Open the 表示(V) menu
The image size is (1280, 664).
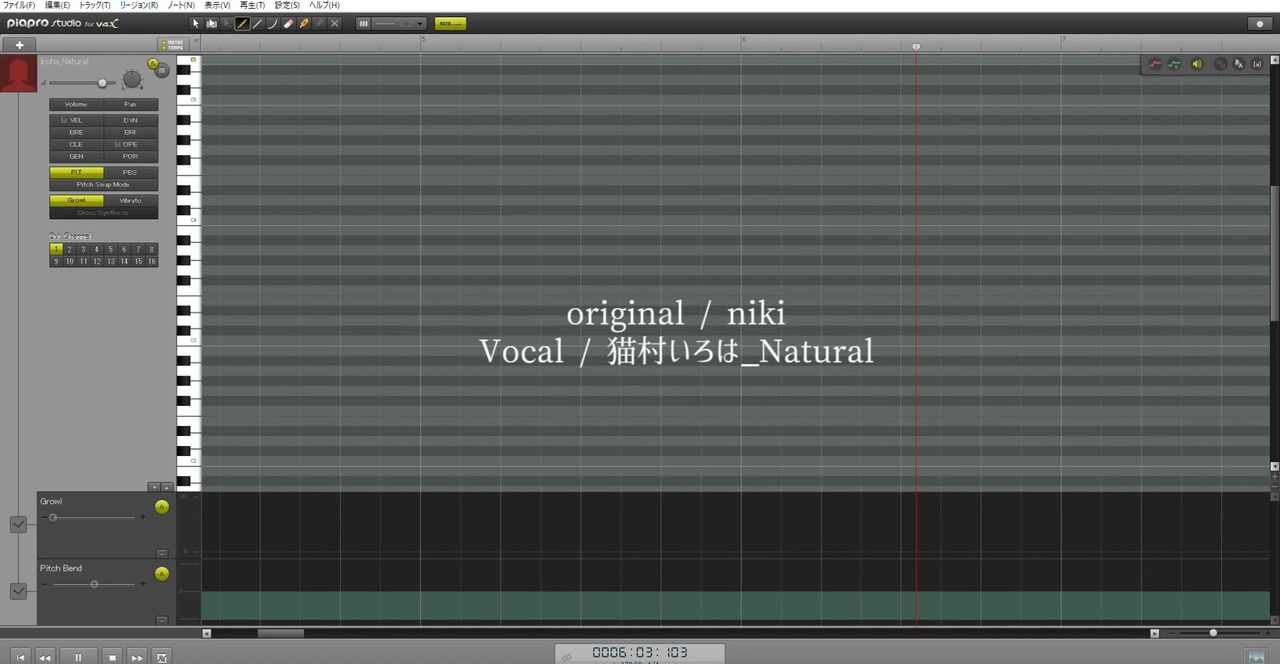click(x=218, y=5)
